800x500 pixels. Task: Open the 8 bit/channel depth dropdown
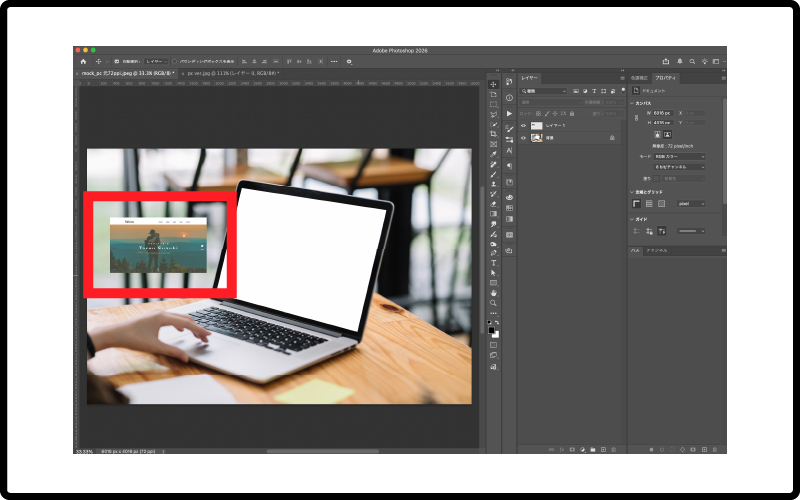pyautogui.click(x=679, y=167)
